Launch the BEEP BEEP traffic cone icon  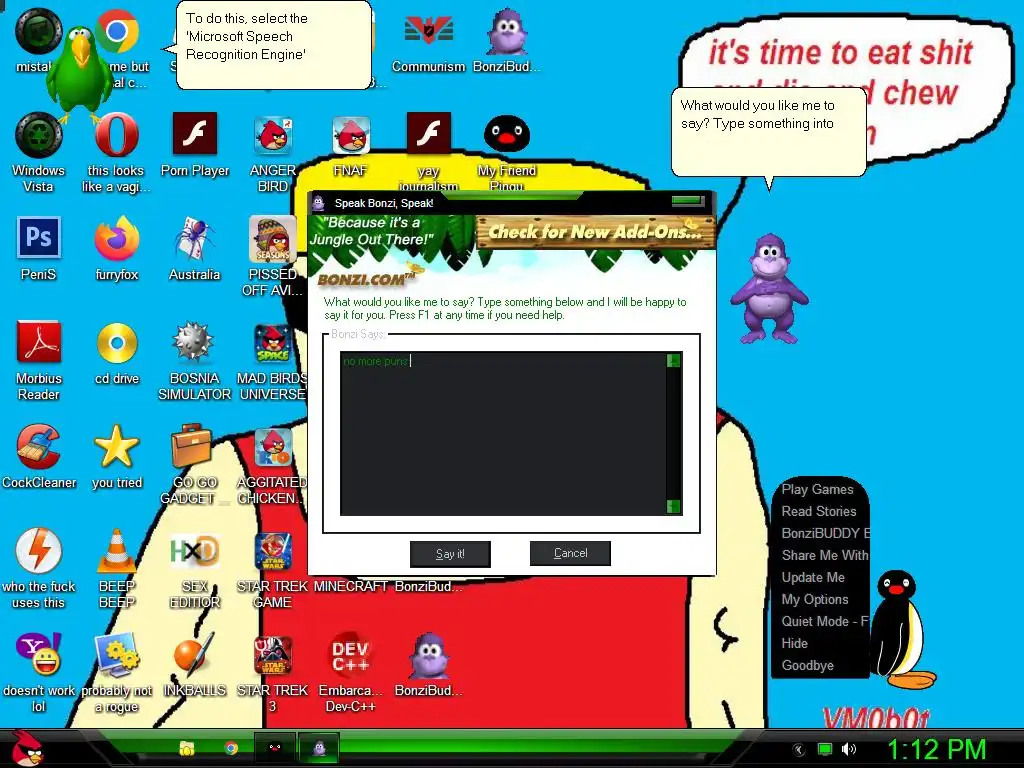(116, 551)
